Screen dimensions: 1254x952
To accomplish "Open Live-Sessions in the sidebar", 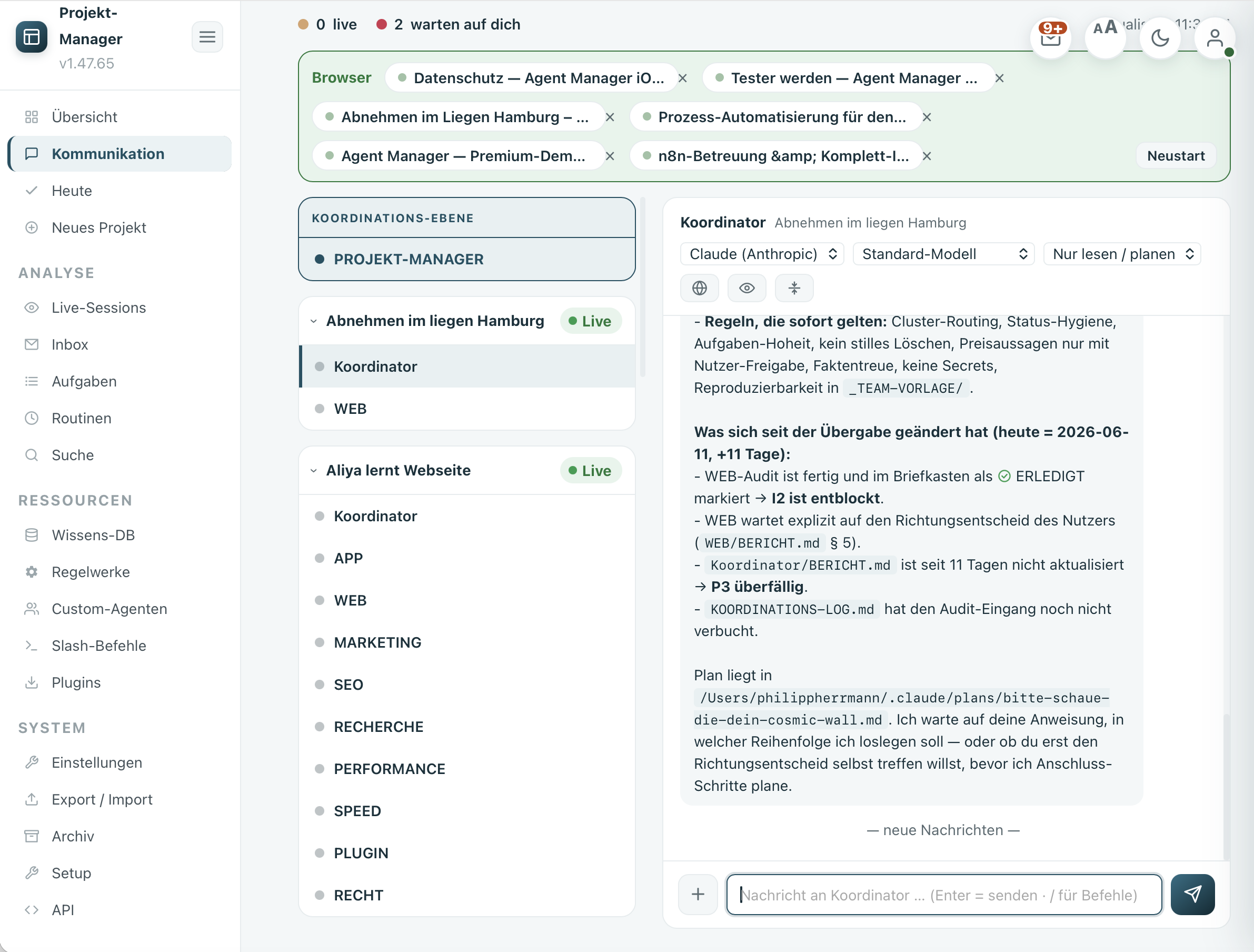I will point(120,308).
